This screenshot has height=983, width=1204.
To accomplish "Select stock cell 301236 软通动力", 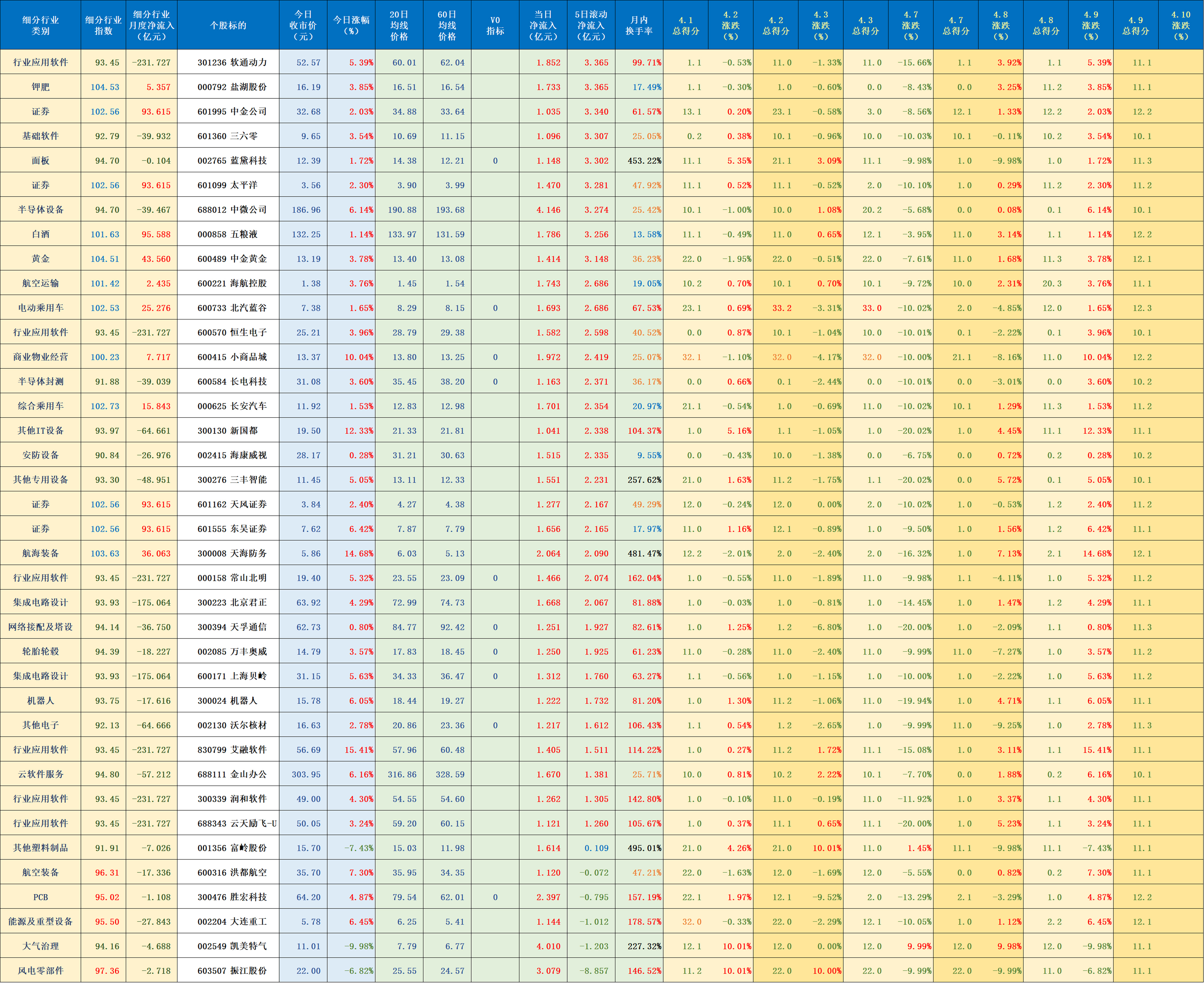I will pyautogui.click(x=228, y=62).
